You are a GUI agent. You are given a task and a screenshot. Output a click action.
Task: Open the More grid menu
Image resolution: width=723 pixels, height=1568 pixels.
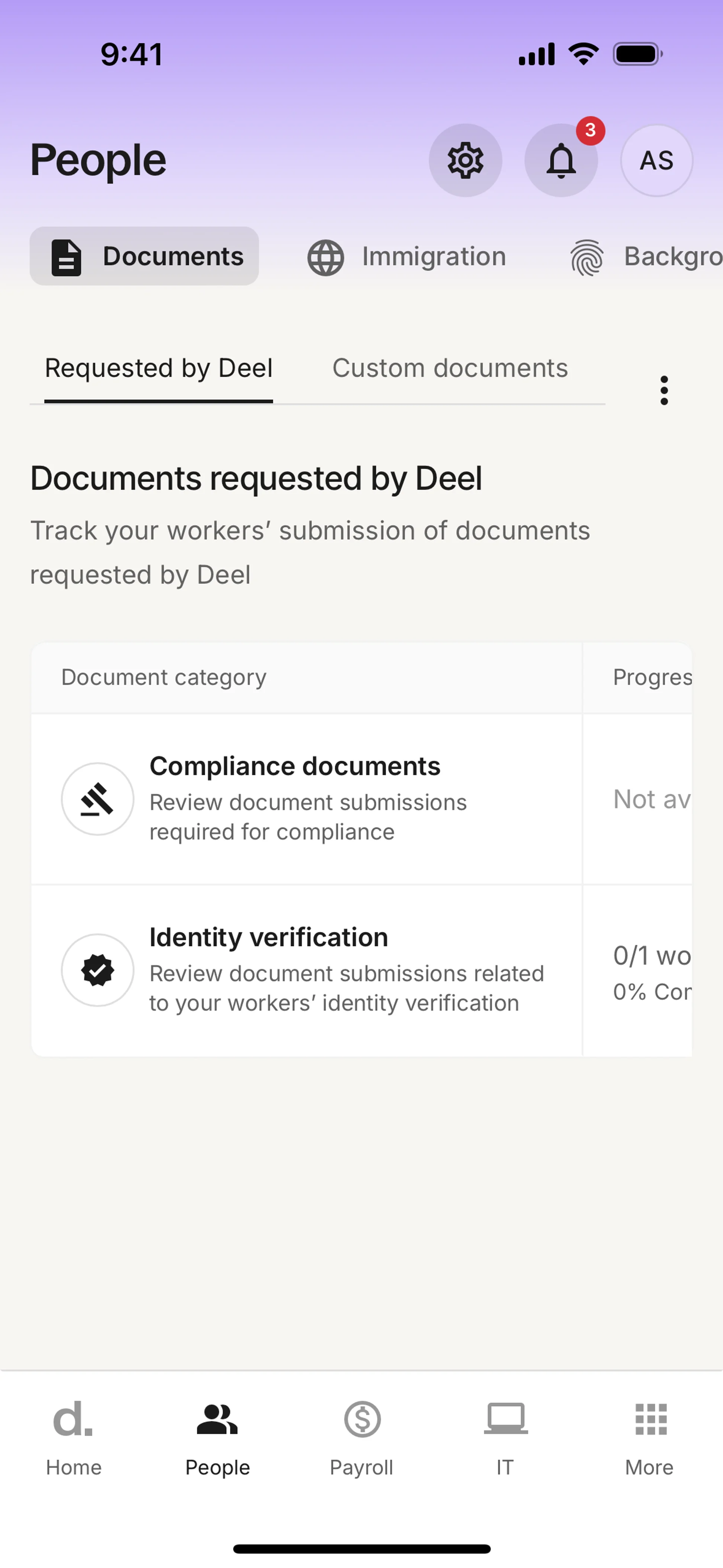pyautogui.click(x=649, y=1439)
